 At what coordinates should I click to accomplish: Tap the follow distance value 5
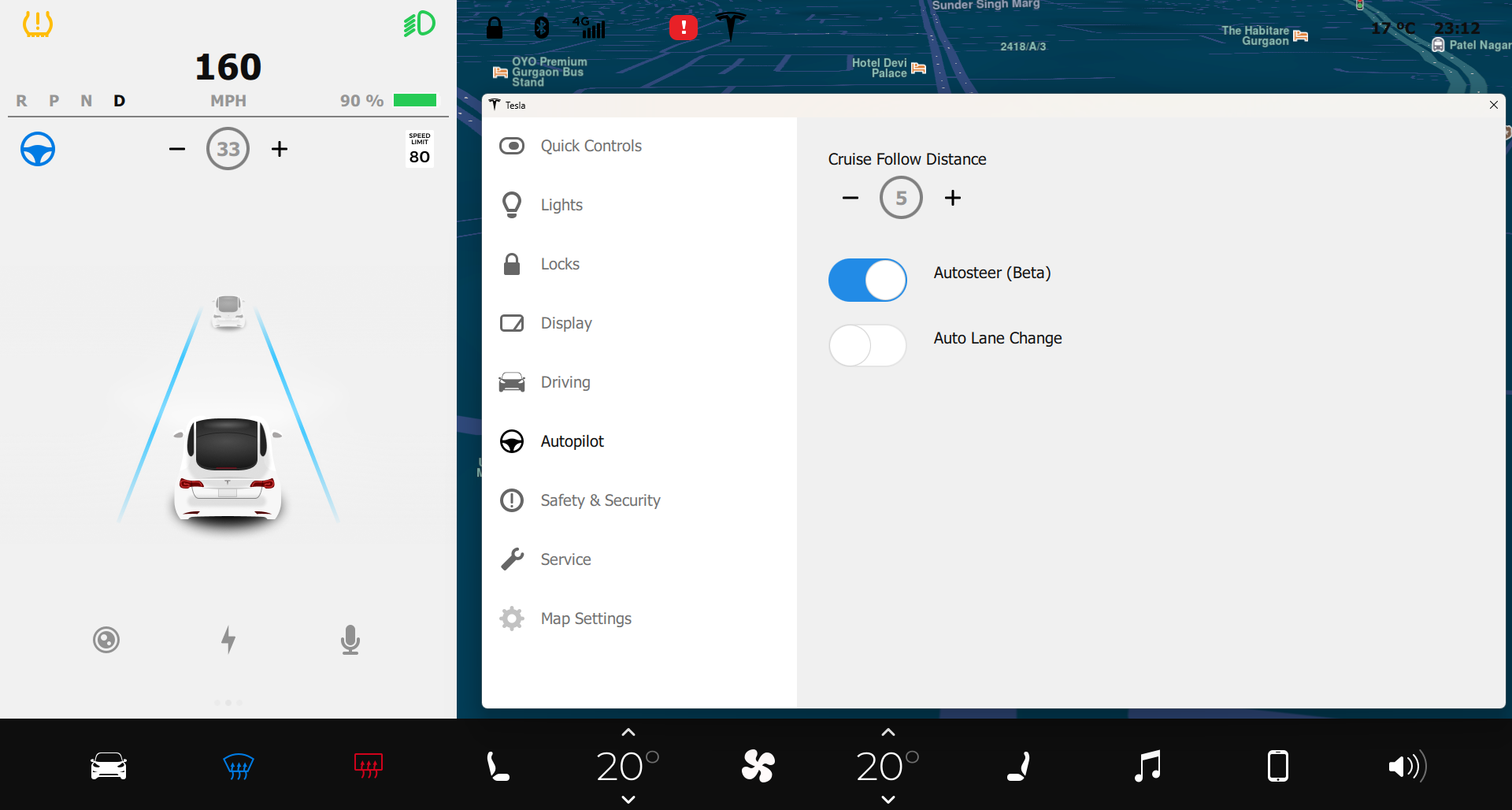click(902, 198)
